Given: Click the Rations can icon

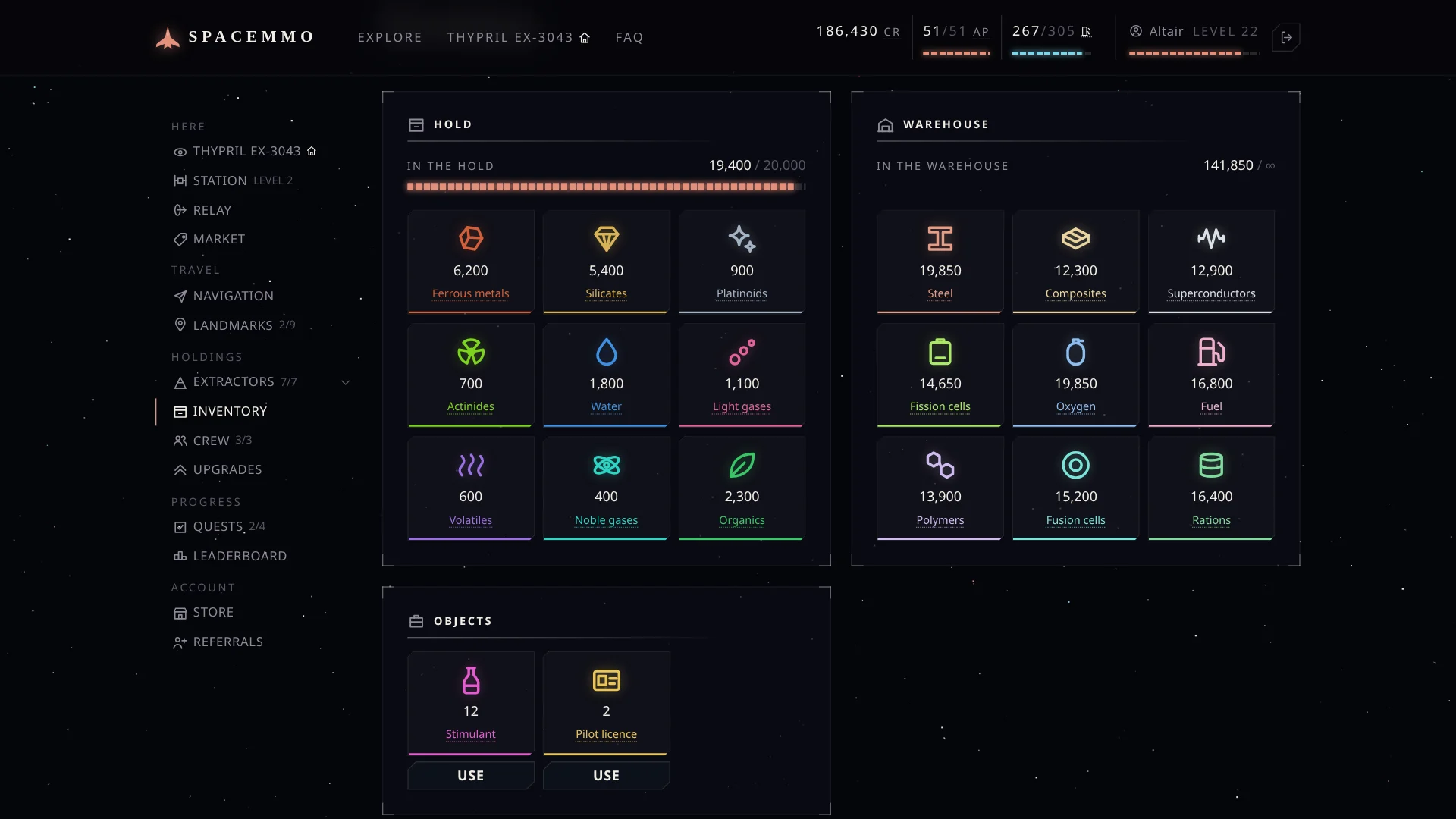Looking at the screenshot, I should 1211,465.
